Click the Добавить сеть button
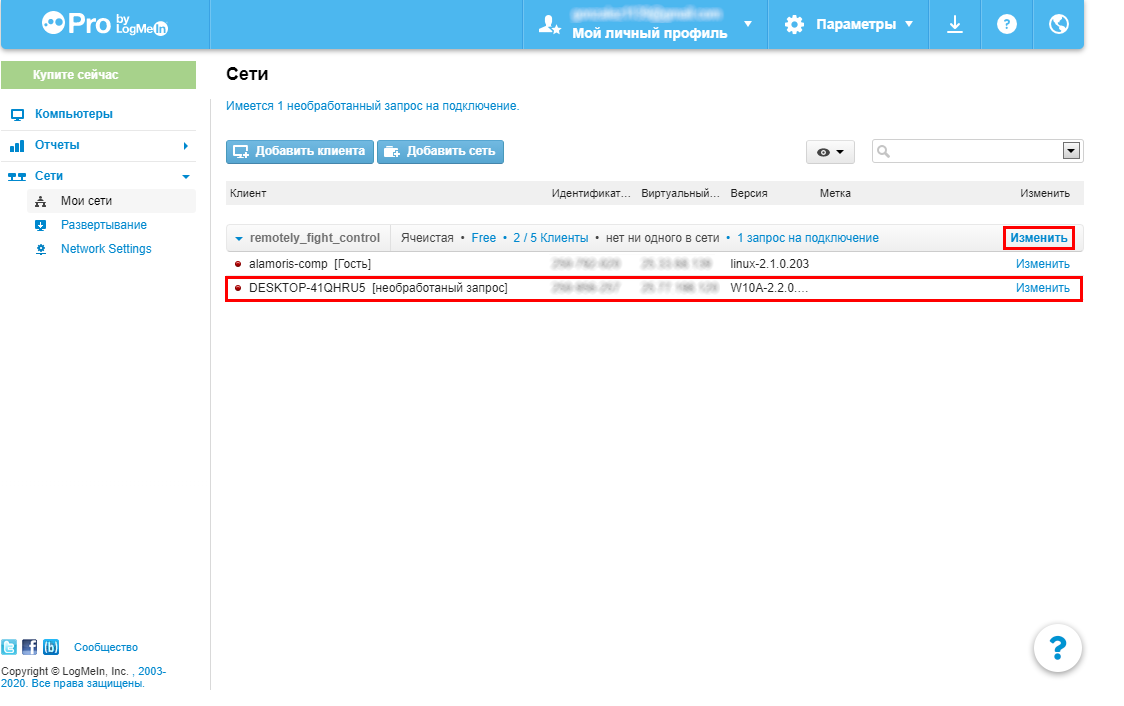1124x706 pixels. click(440, 151)
